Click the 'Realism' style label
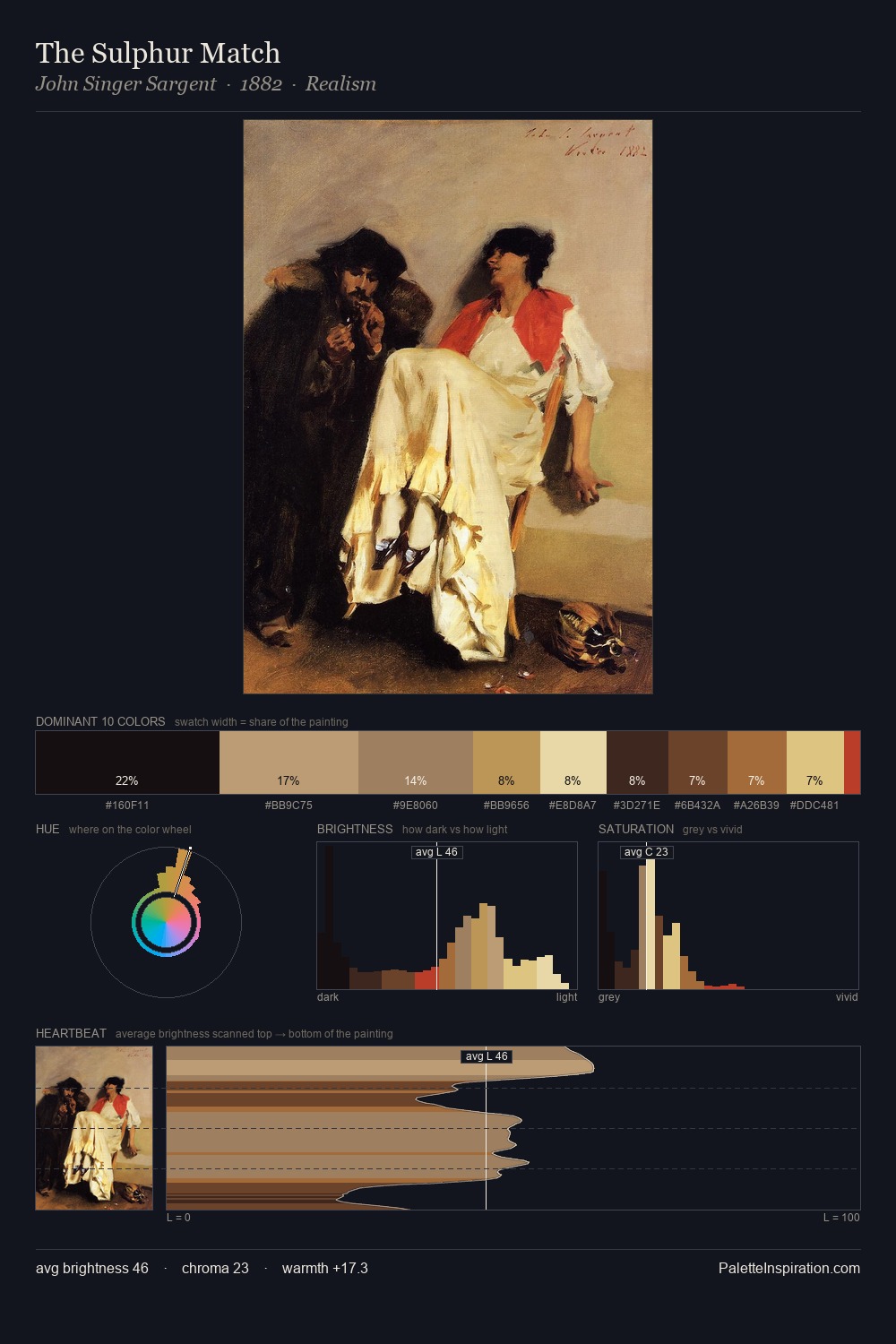Screen dimensions: 896x1344 point(340,84)
